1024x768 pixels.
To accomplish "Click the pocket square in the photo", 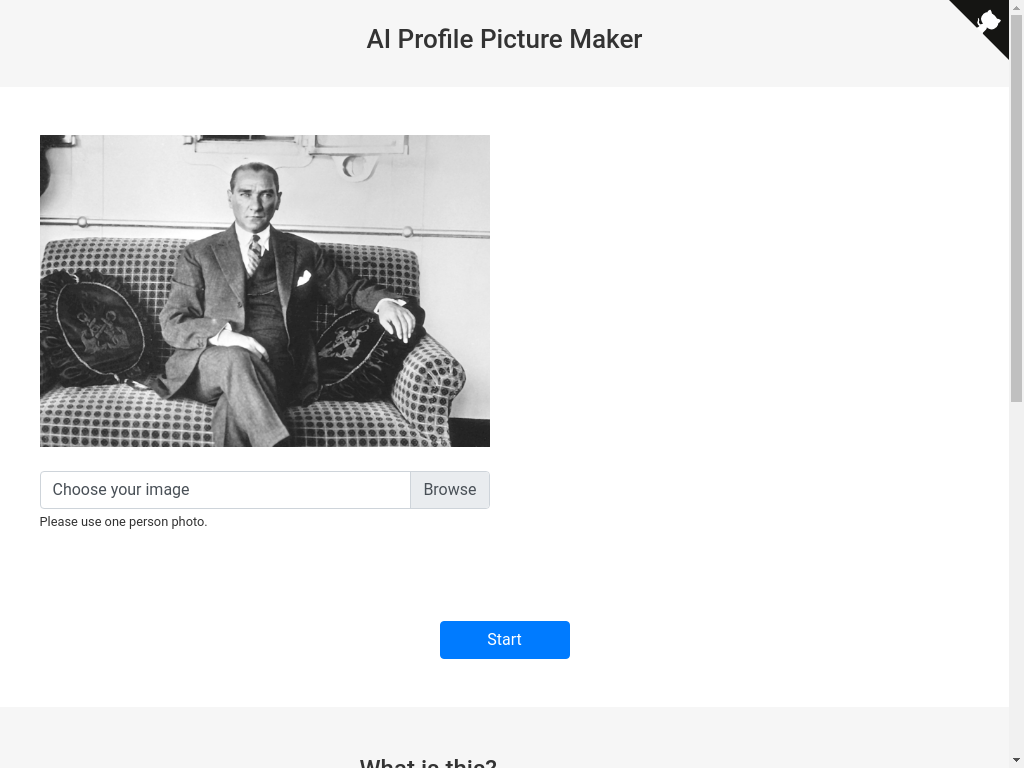I will pos(303,277).
